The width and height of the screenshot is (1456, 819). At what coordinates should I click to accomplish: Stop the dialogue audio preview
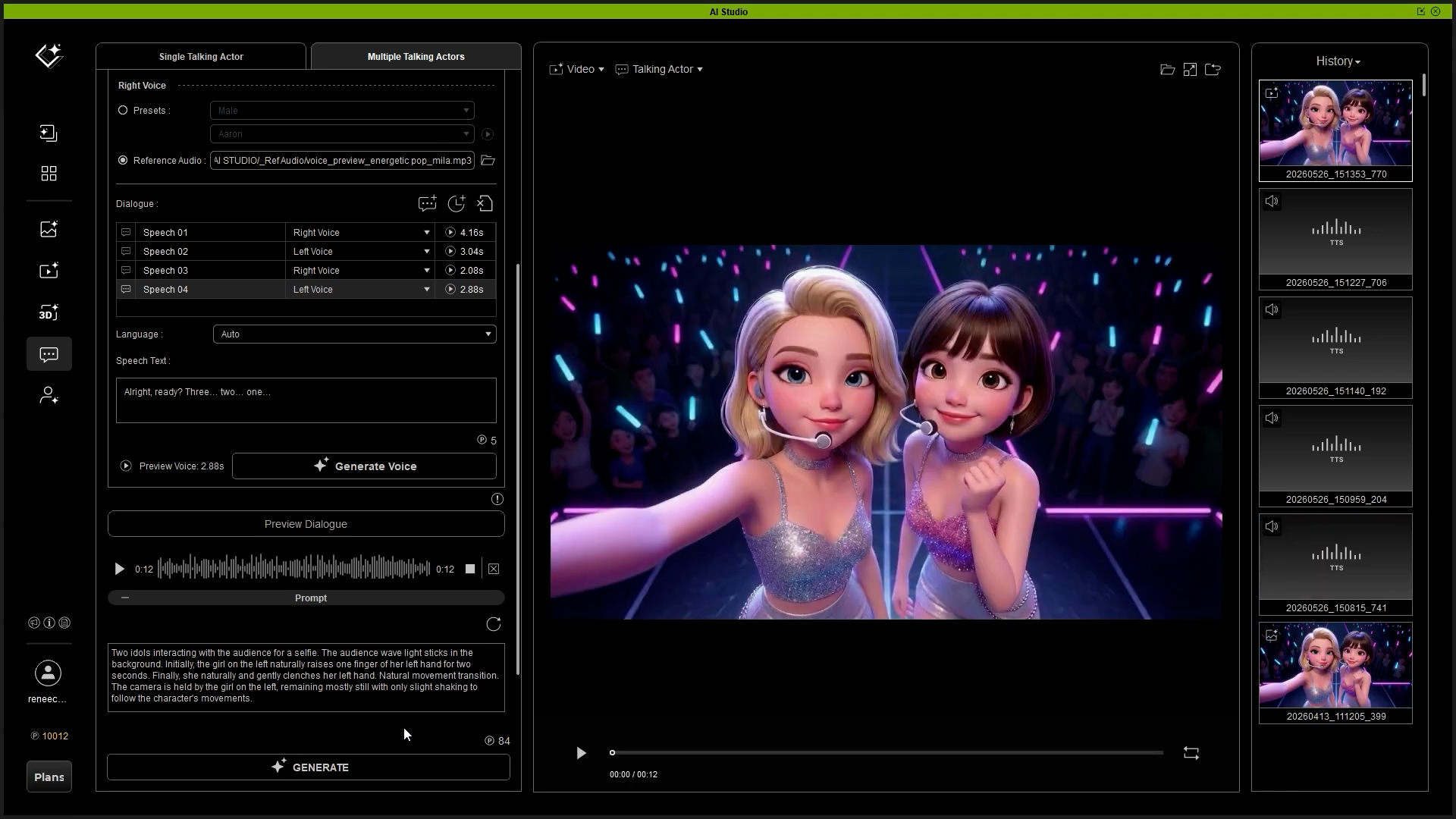click(x=470, y=569)
